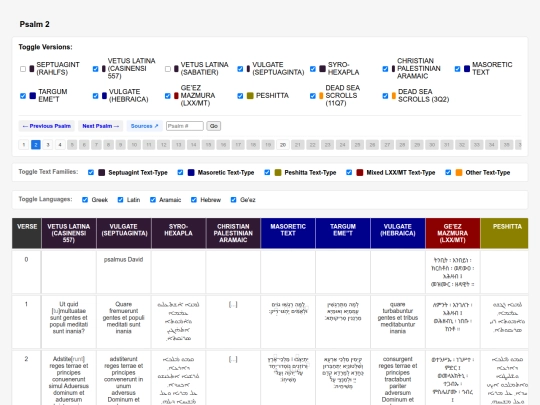Click 'consurgent reges terrae' verse 2 cell
540x405 pixels.
pos(398,378)
